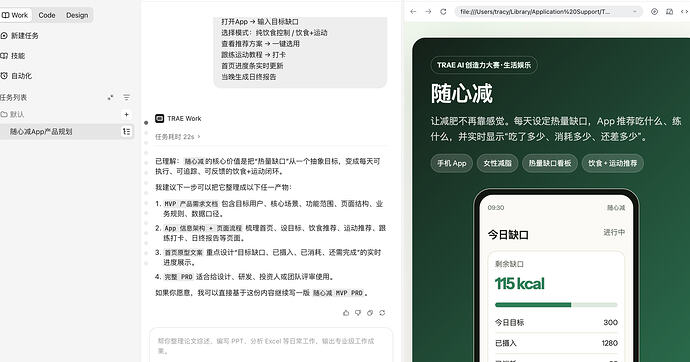Click the 饮食 + 运动推荐 tag
690x362 pixels.
click(613, 163)
